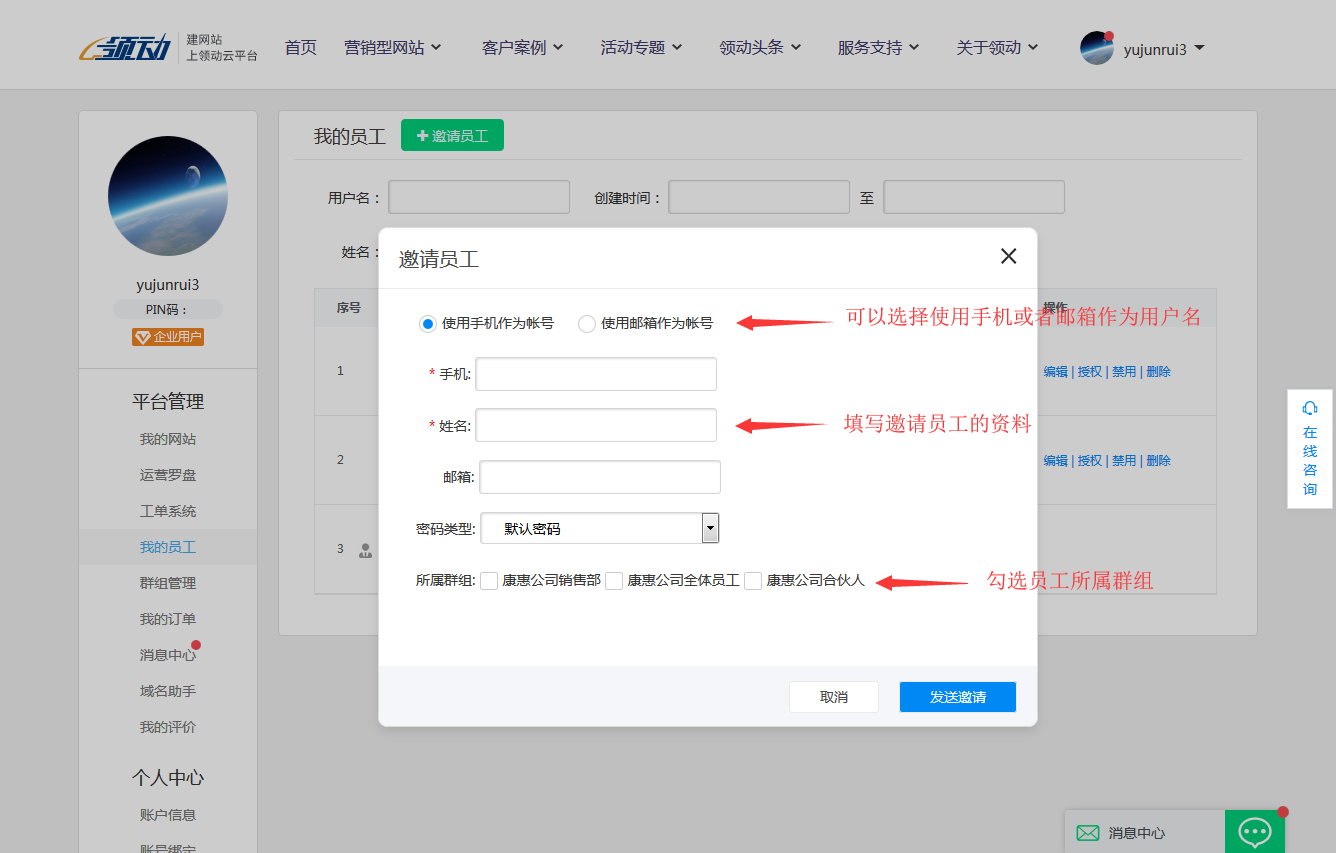Open the 密码类型 dropdown
Screen dimensions: 1336x853
click(x=710, y=527)
